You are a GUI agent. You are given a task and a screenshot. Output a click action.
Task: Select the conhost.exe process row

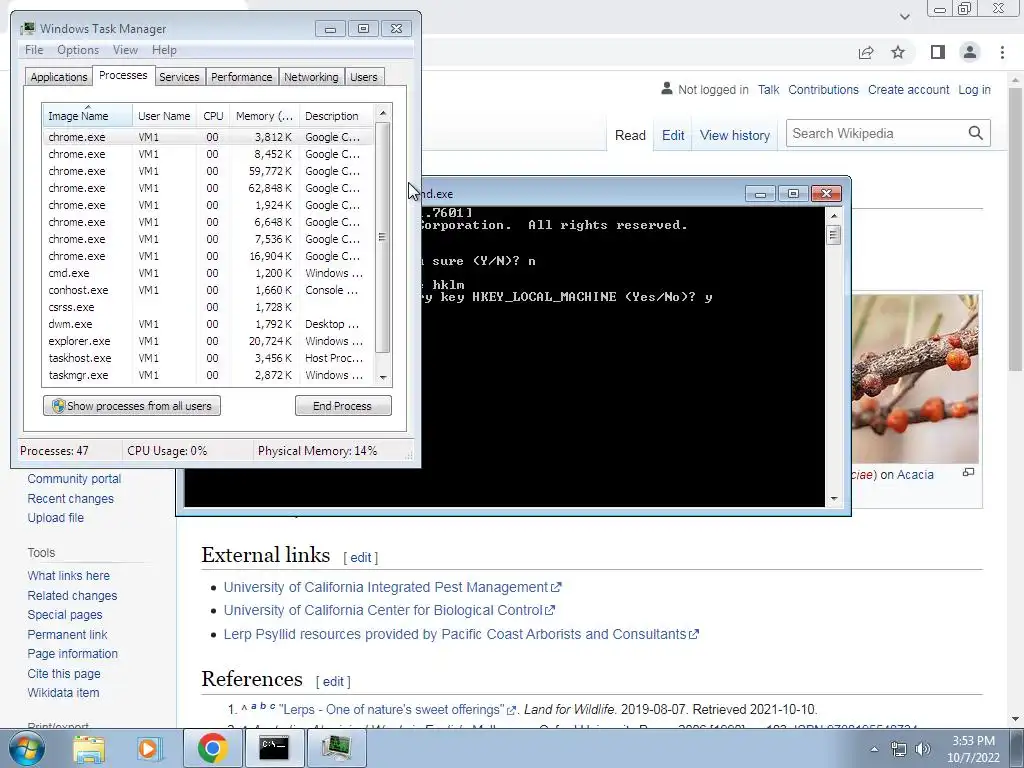208,290
